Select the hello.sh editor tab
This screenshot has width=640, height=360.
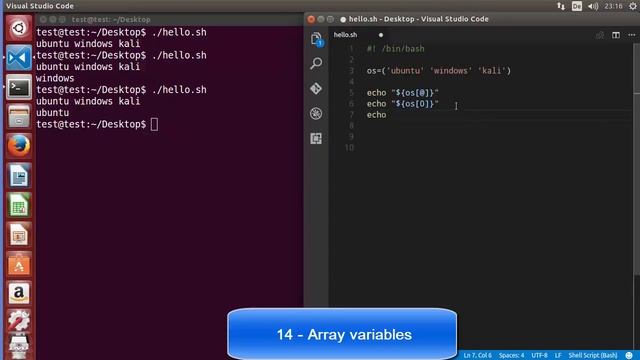click(x=345, y=35)
